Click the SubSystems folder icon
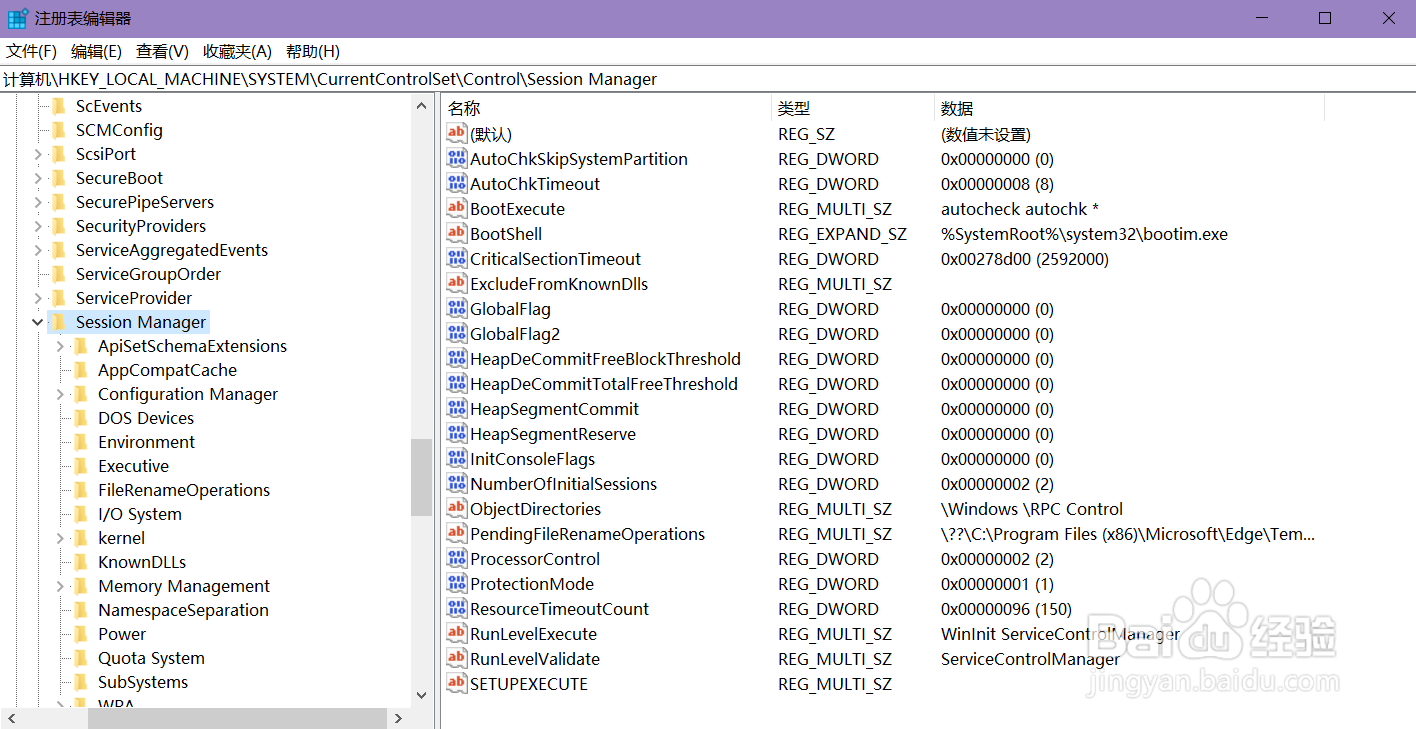The width and height of the screenshot is (1416, 729). pyautogui.click(x=81, y=682)
